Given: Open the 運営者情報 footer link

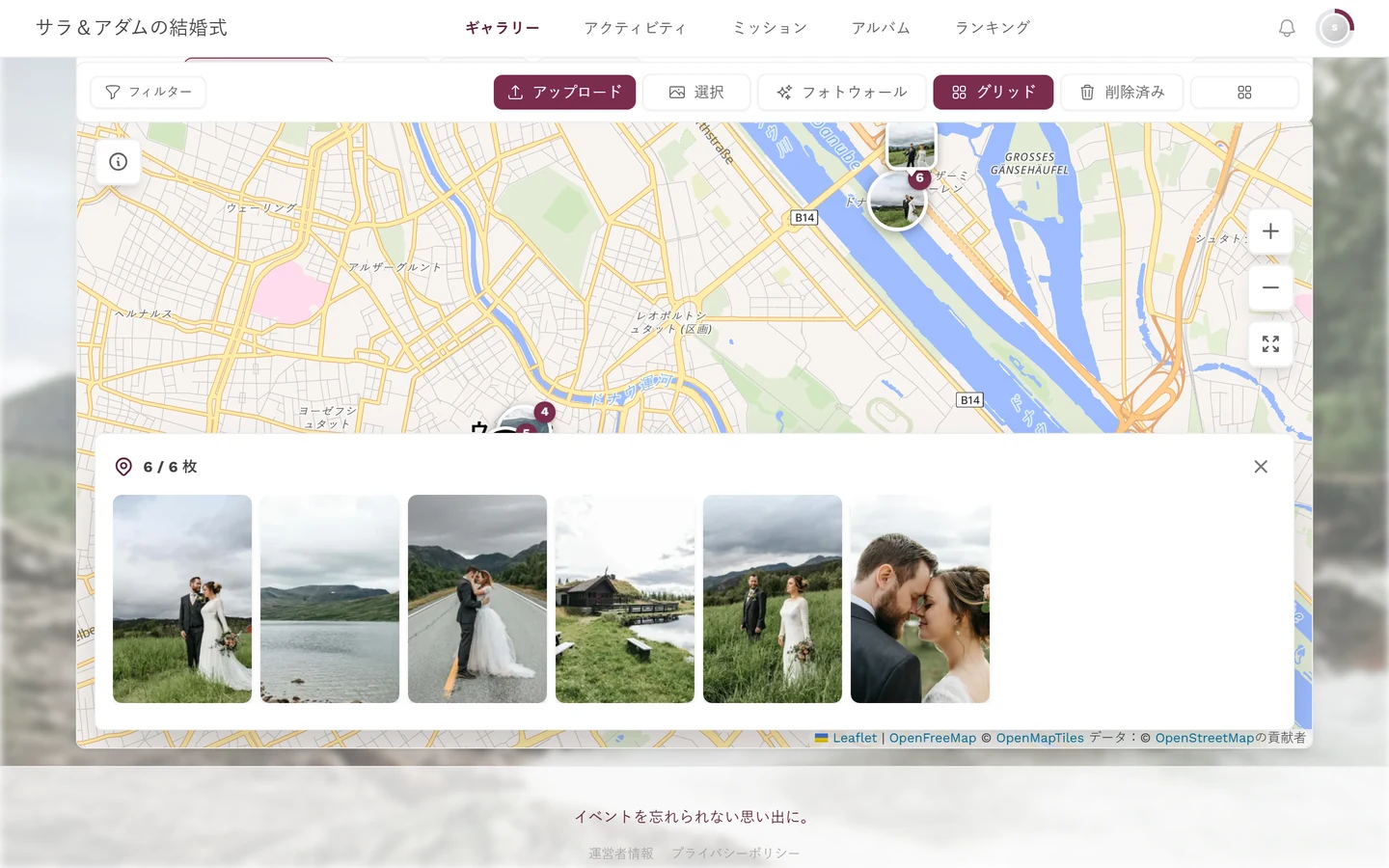Looking at the screenshot, I should [x=621, y=854].
